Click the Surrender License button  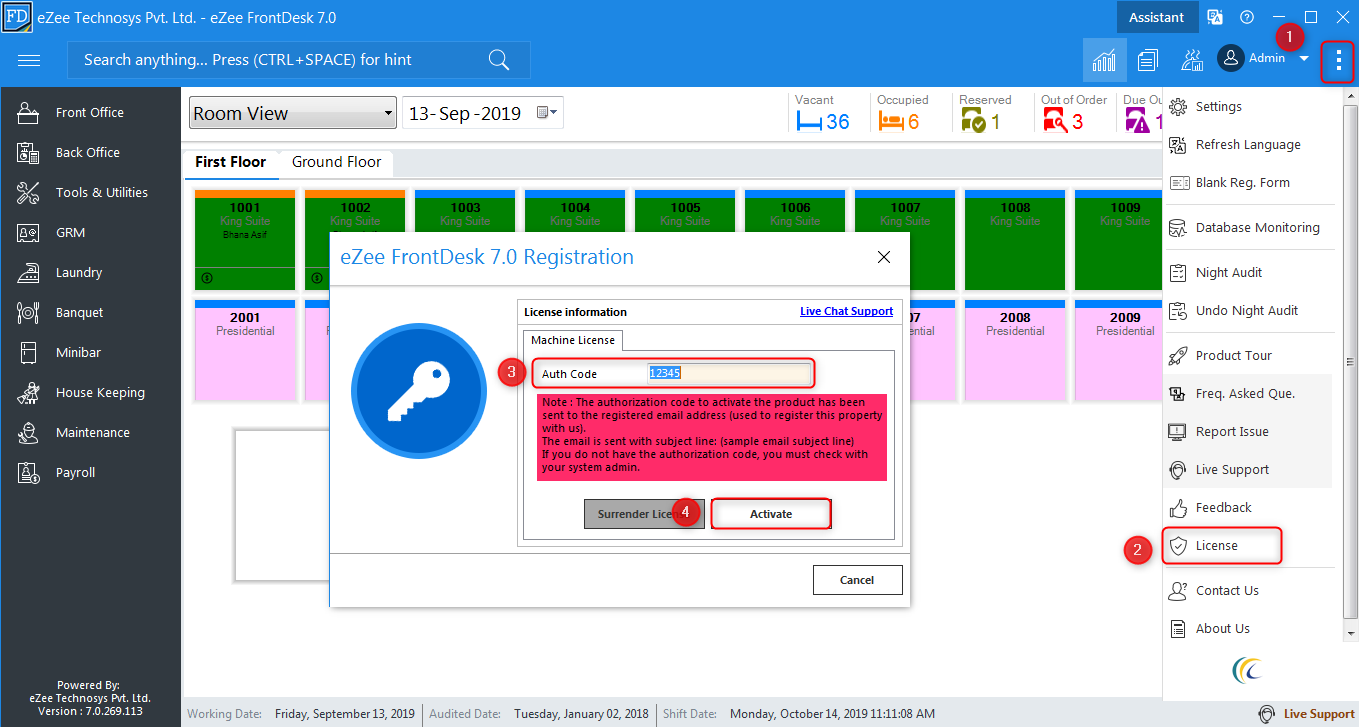(644, 514)
